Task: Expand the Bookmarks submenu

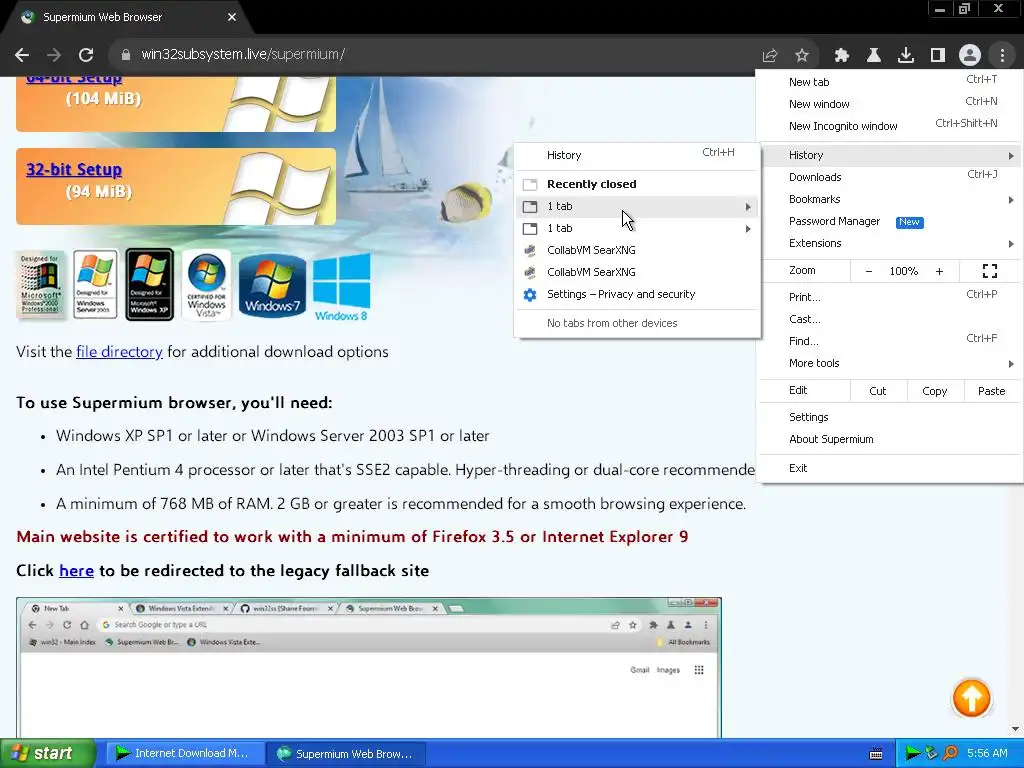Action: (x=890, y=199)
